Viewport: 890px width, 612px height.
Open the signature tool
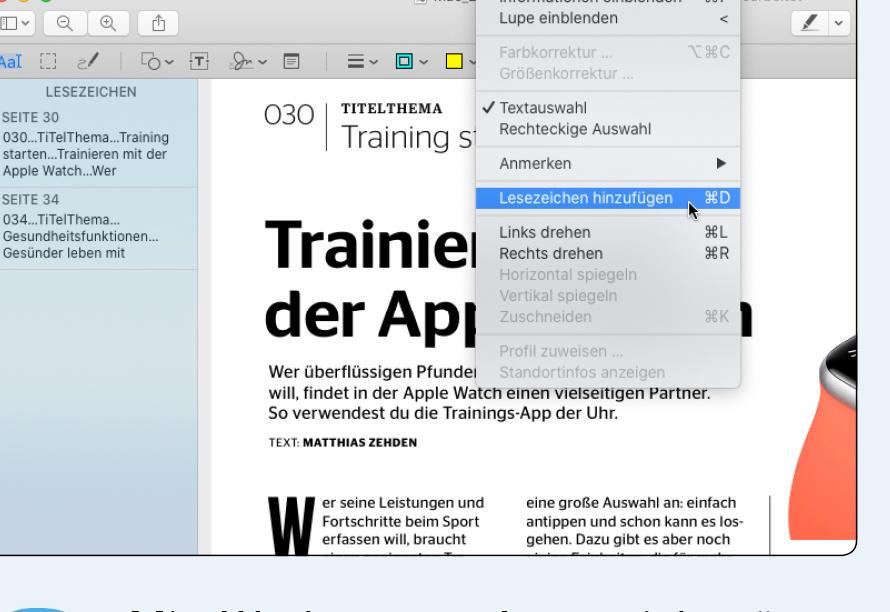[x=242, y=61]
